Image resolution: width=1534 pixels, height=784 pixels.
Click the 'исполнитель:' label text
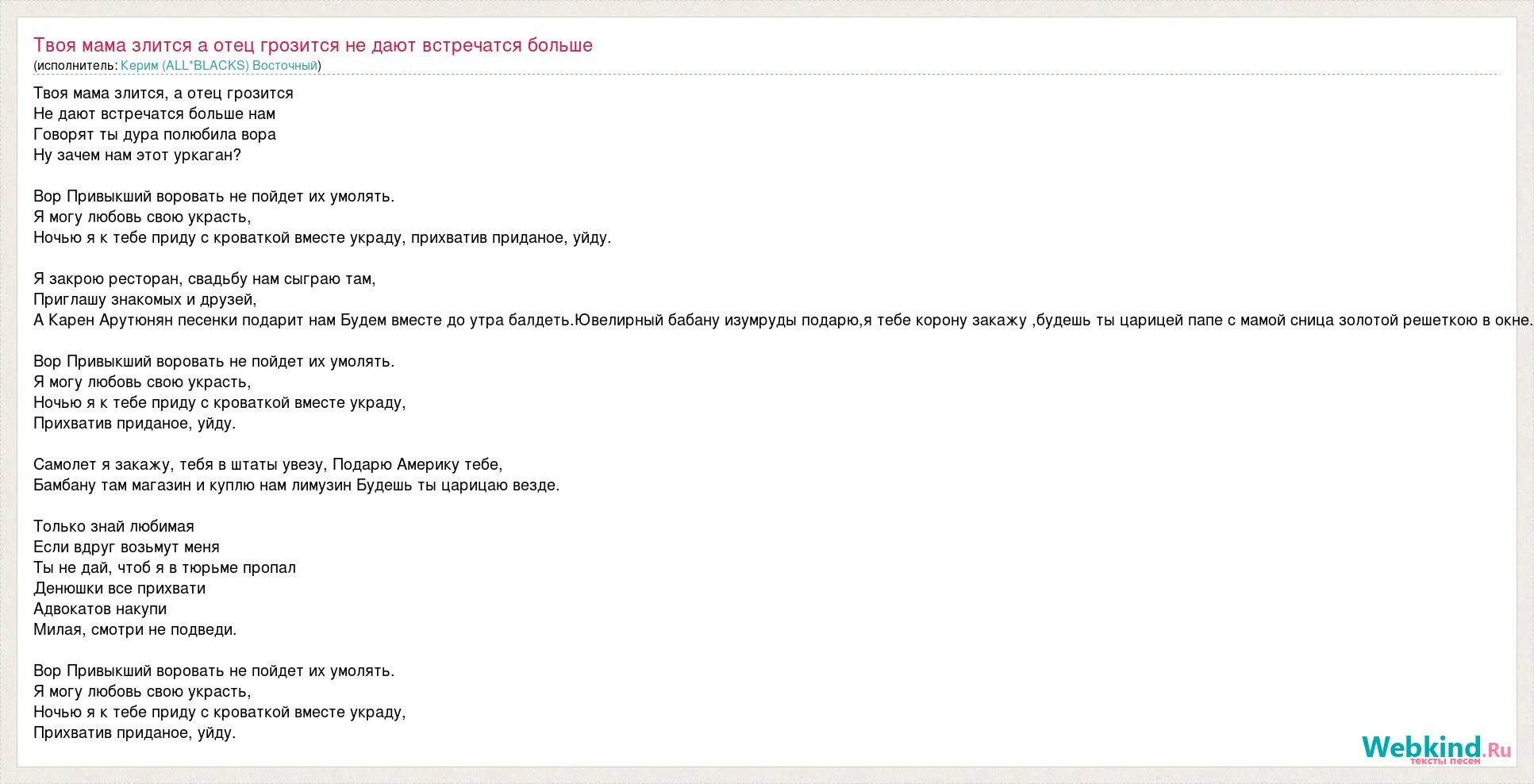[x=77, y=66]
